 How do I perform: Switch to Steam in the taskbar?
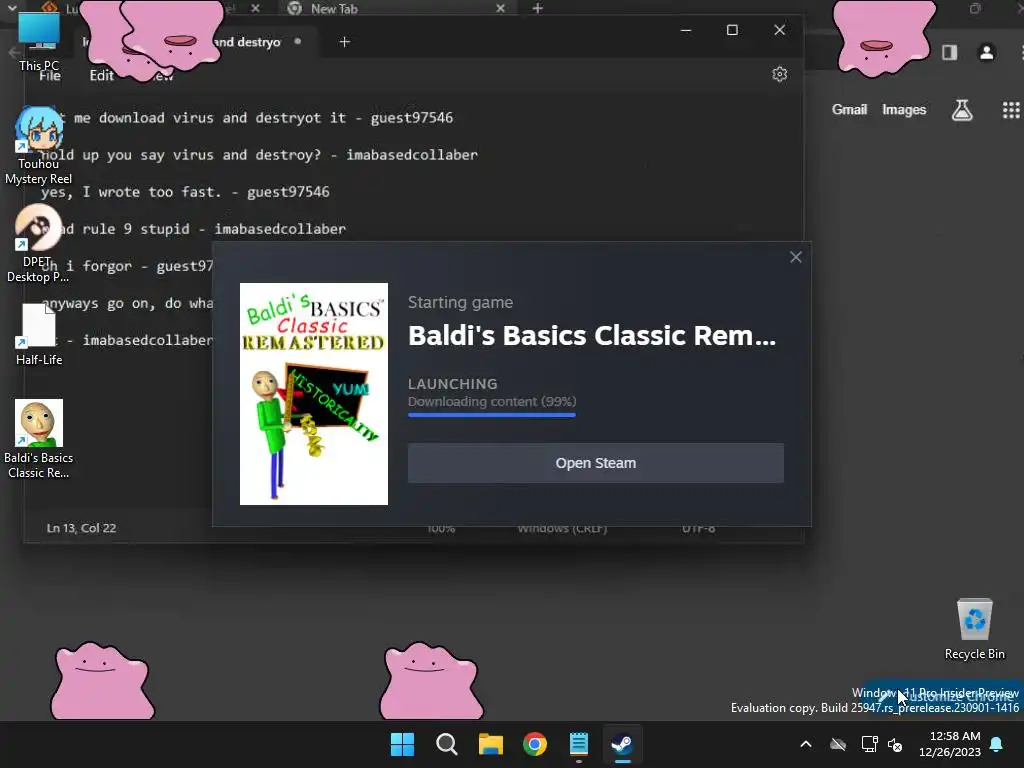[622, 744]
